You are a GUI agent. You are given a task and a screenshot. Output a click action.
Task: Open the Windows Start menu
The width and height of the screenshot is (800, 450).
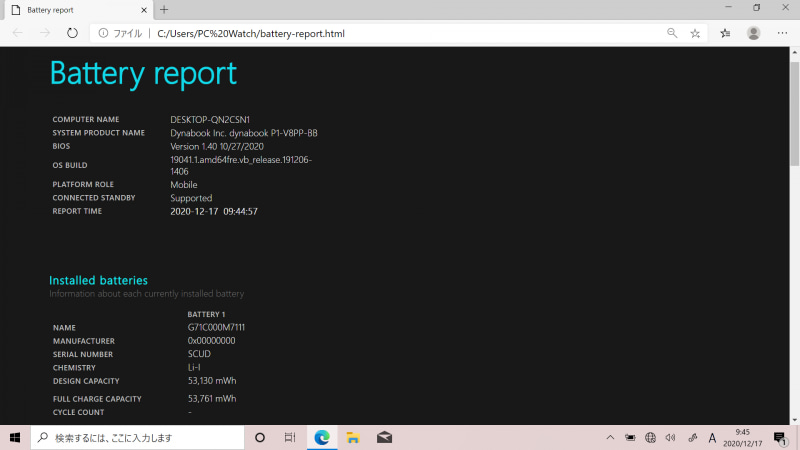coord(15,437)
